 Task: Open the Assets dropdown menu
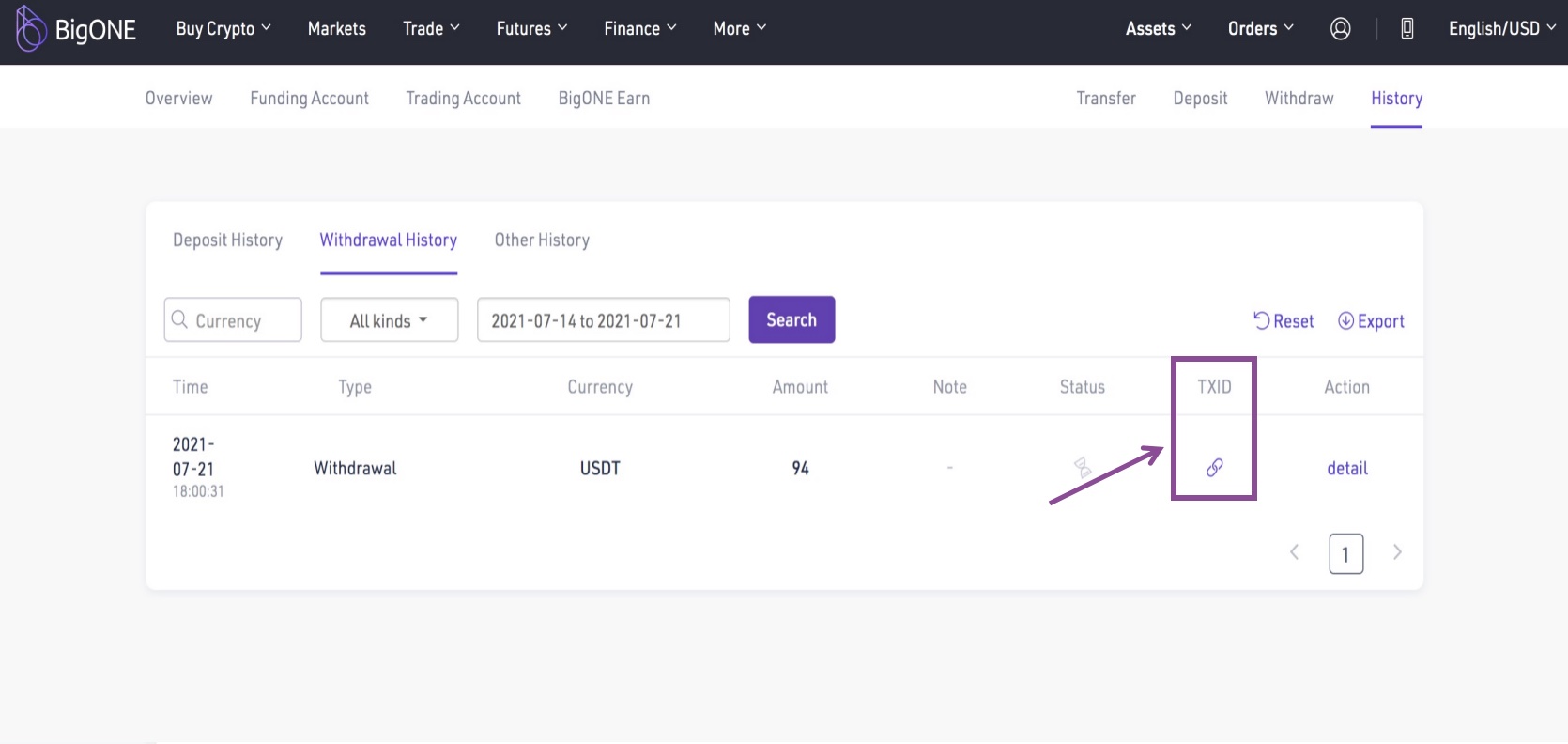[x=1158, y=29]
